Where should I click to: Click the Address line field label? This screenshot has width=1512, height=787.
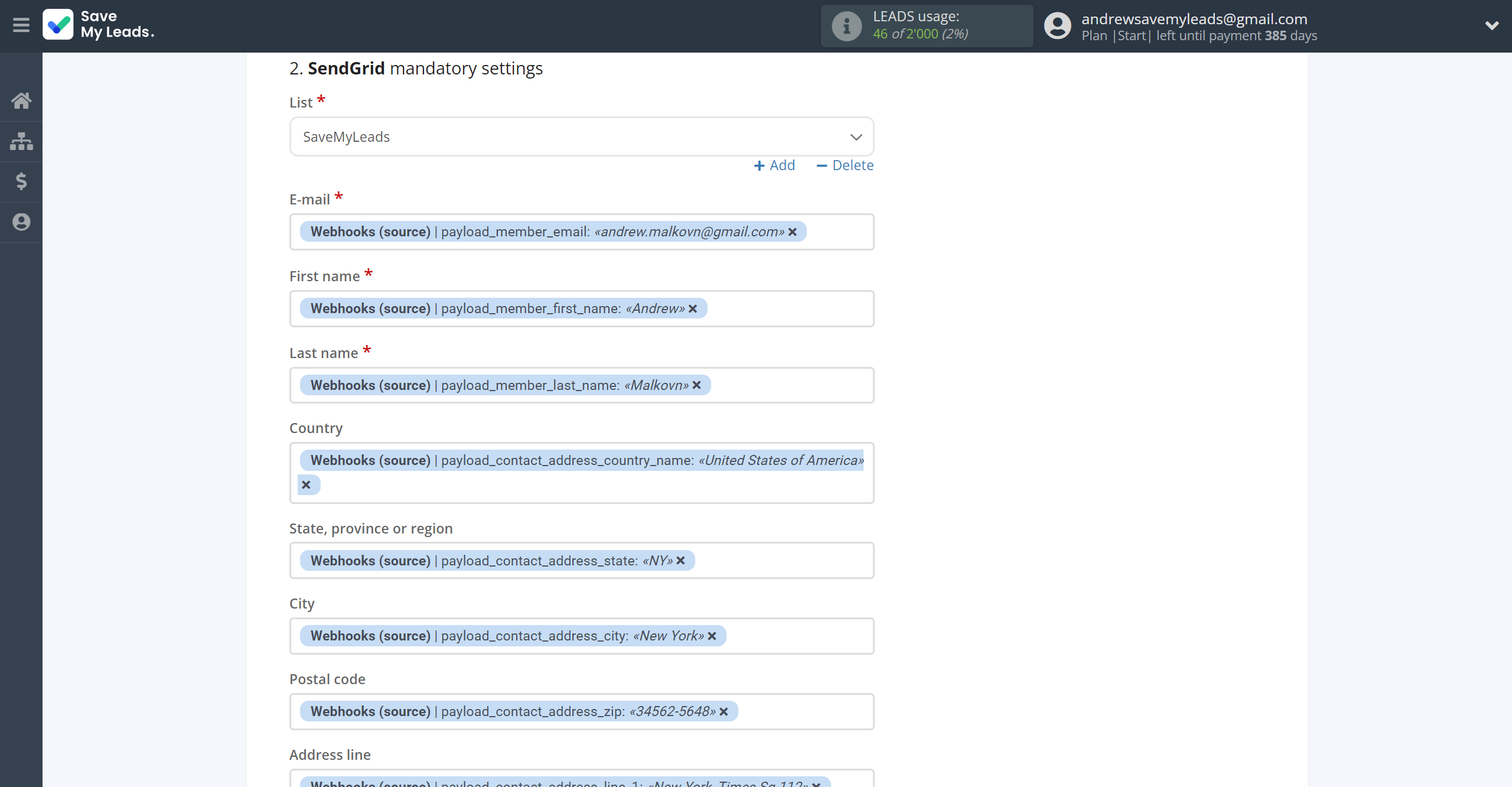[x=330, y=755]
